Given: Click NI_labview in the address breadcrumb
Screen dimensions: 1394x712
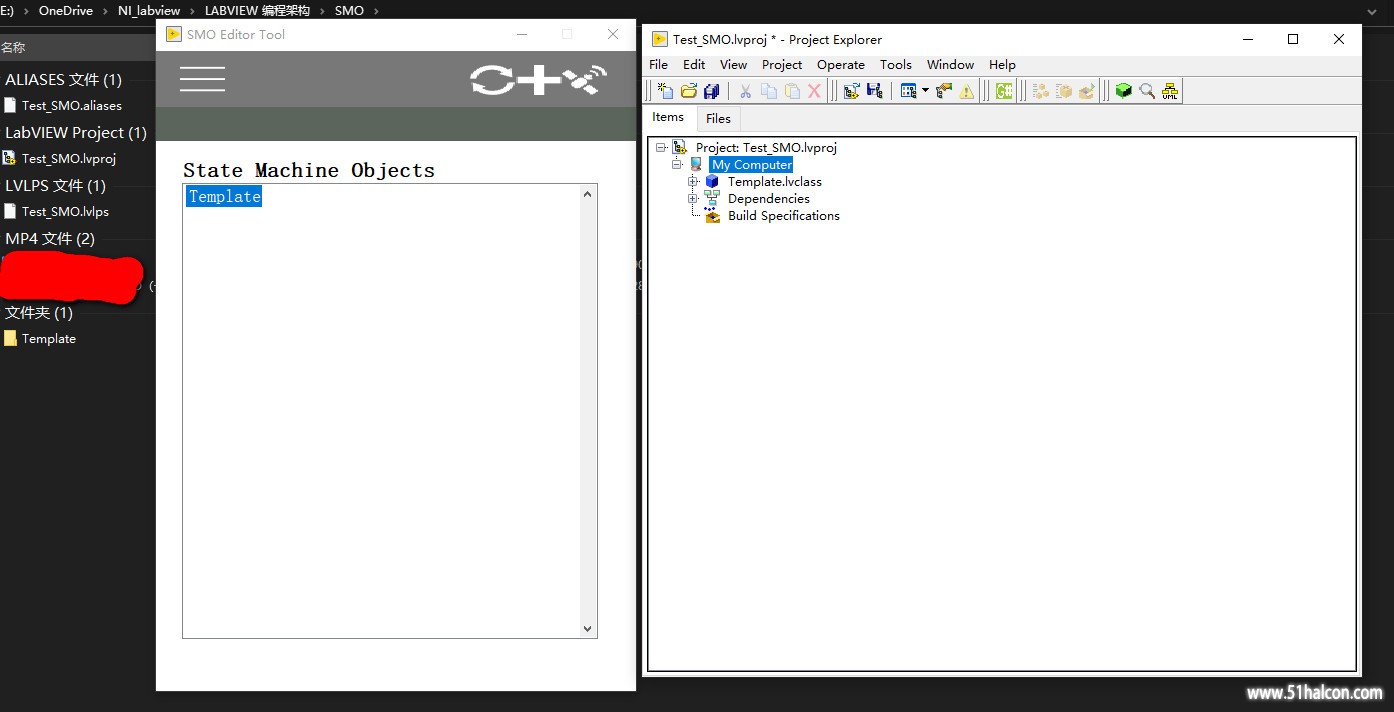Looking at the screenshot, I should coord(149,10).
